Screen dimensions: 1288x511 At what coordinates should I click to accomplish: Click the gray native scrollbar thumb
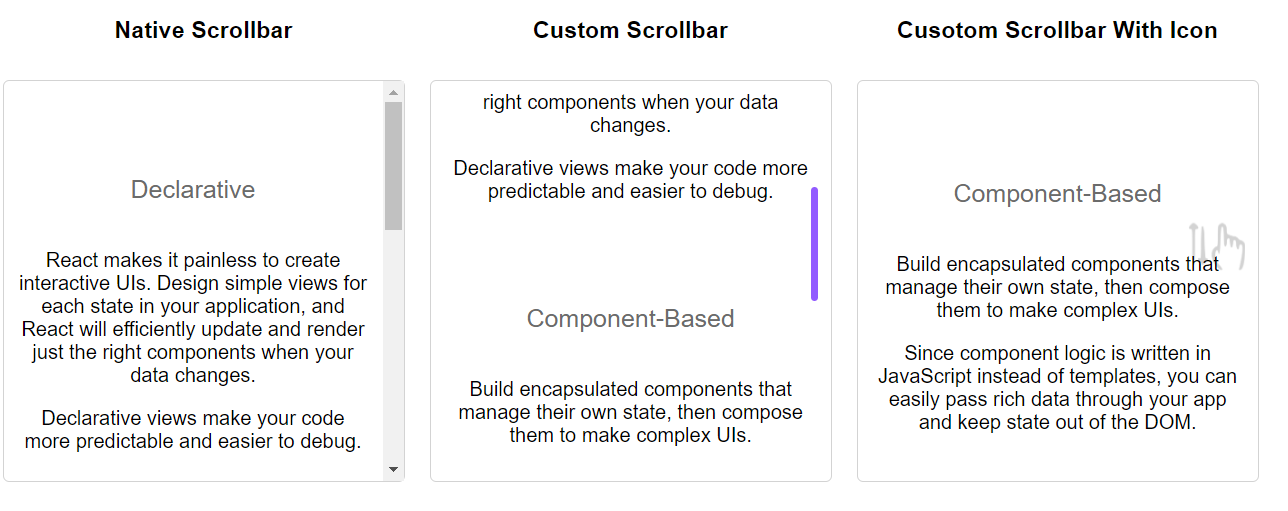(x=393, y=165)
